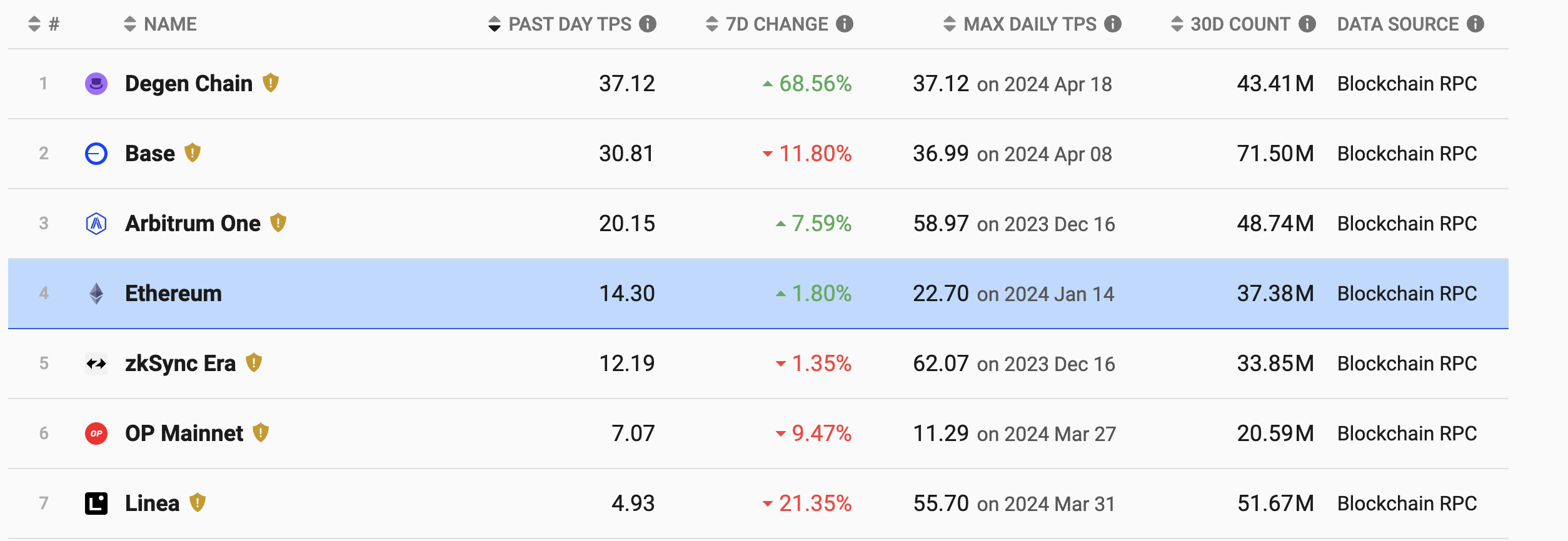
Task: Open the Arbitrum One name link
Action: coord(193,224)
